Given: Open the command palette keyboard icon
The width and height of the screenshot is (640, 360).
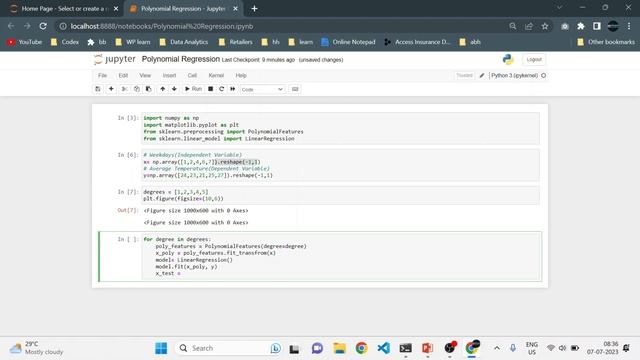Looking at the screenshot, I should (x=295, y=89).
